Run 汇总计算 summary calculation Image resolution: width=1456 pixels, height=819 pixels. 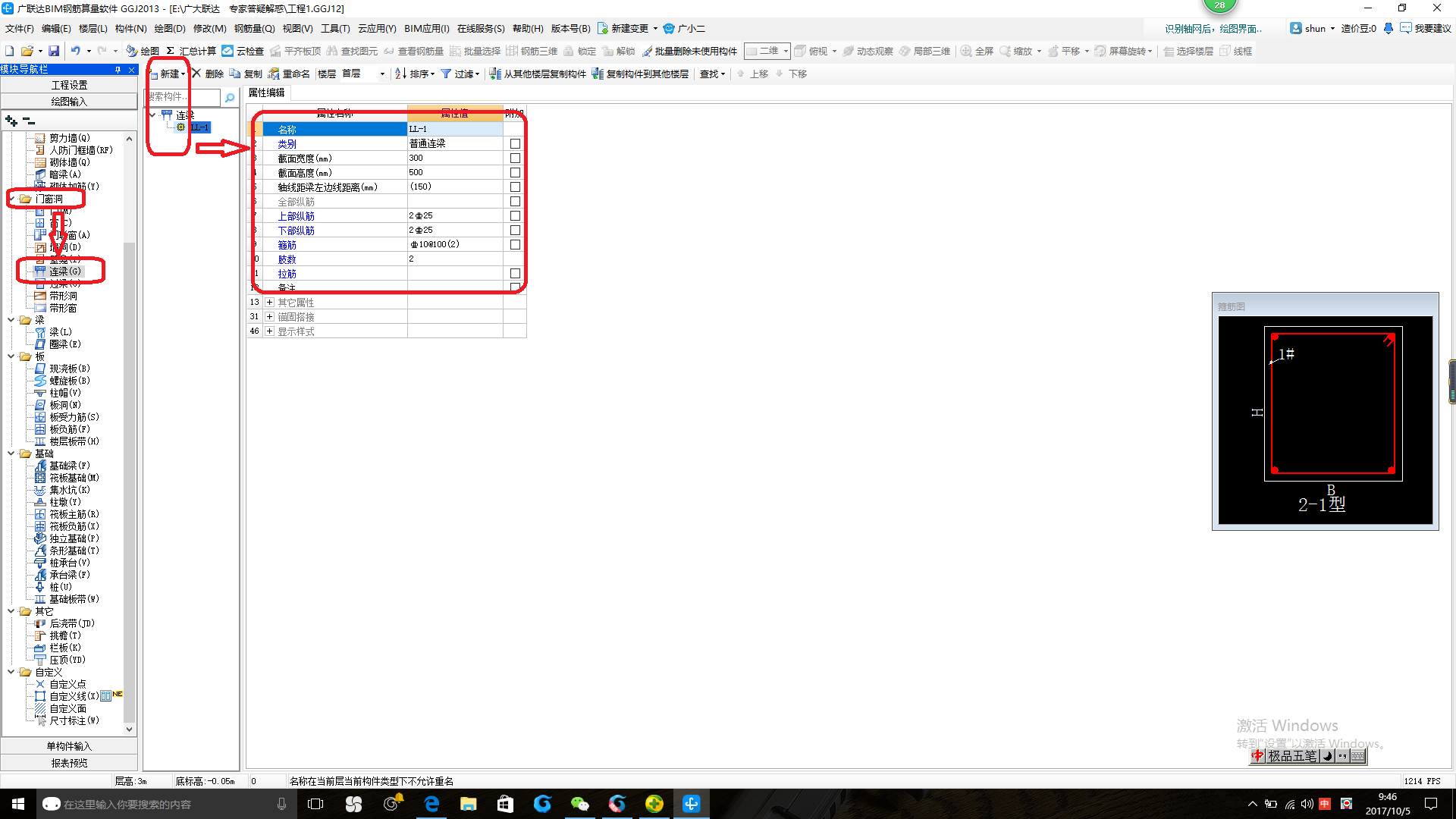(190, 51)
